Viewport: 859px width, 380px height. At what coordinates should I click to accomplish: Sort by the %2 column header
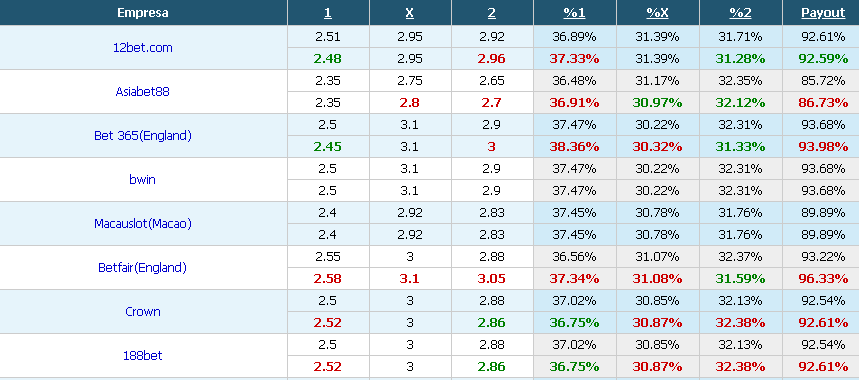click(741, 13)
